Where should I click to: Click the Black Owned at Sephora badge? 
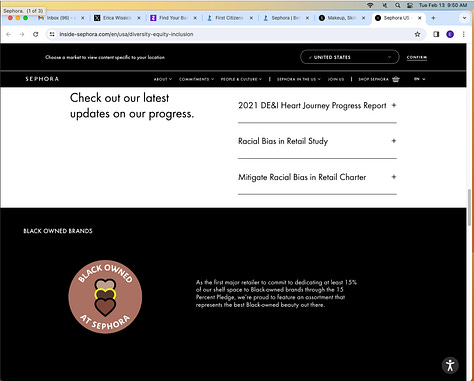click(x=105, y=297)
